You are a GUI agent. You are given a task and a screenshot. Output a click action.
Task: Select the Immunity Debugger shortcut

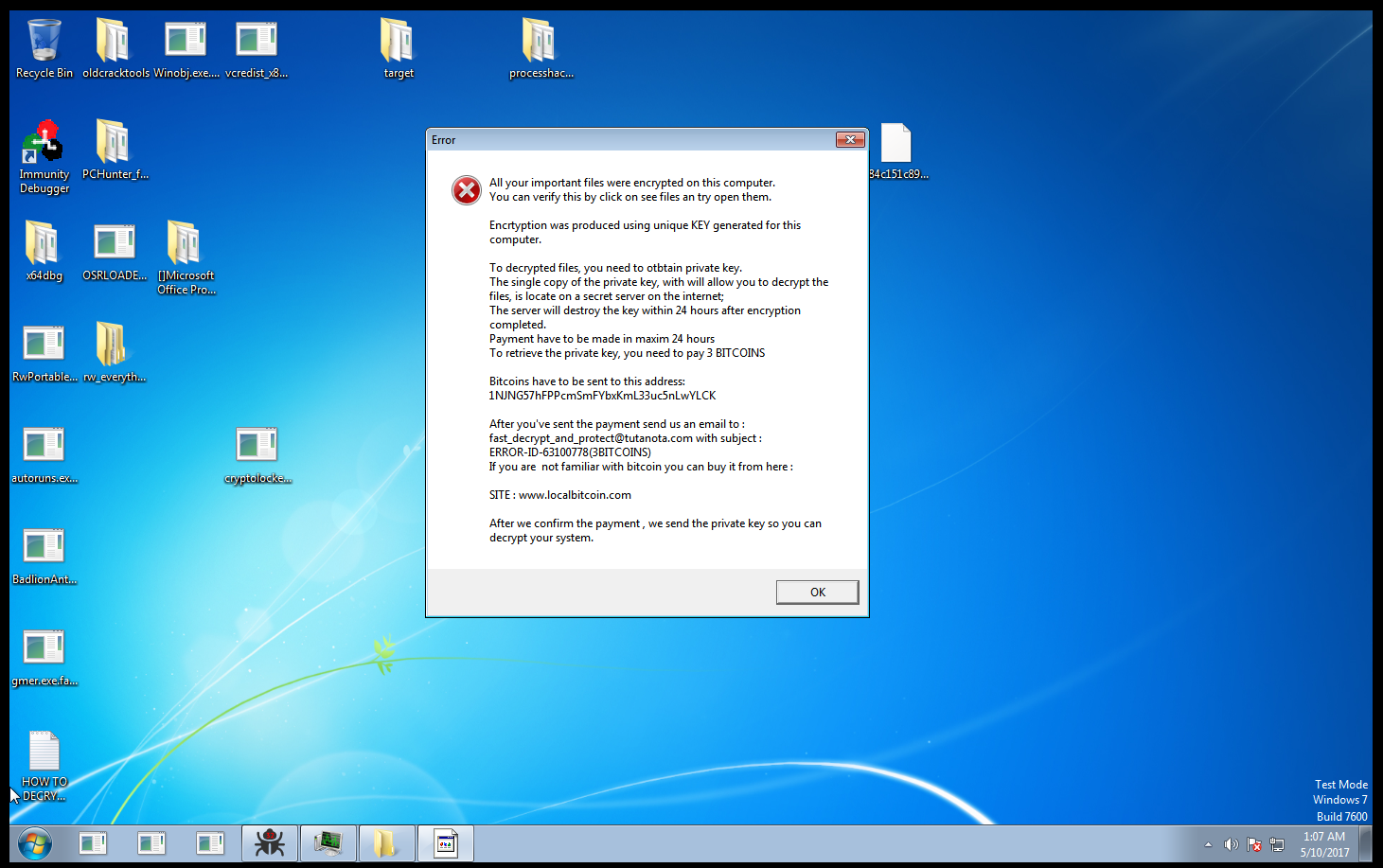pos(44,145)
